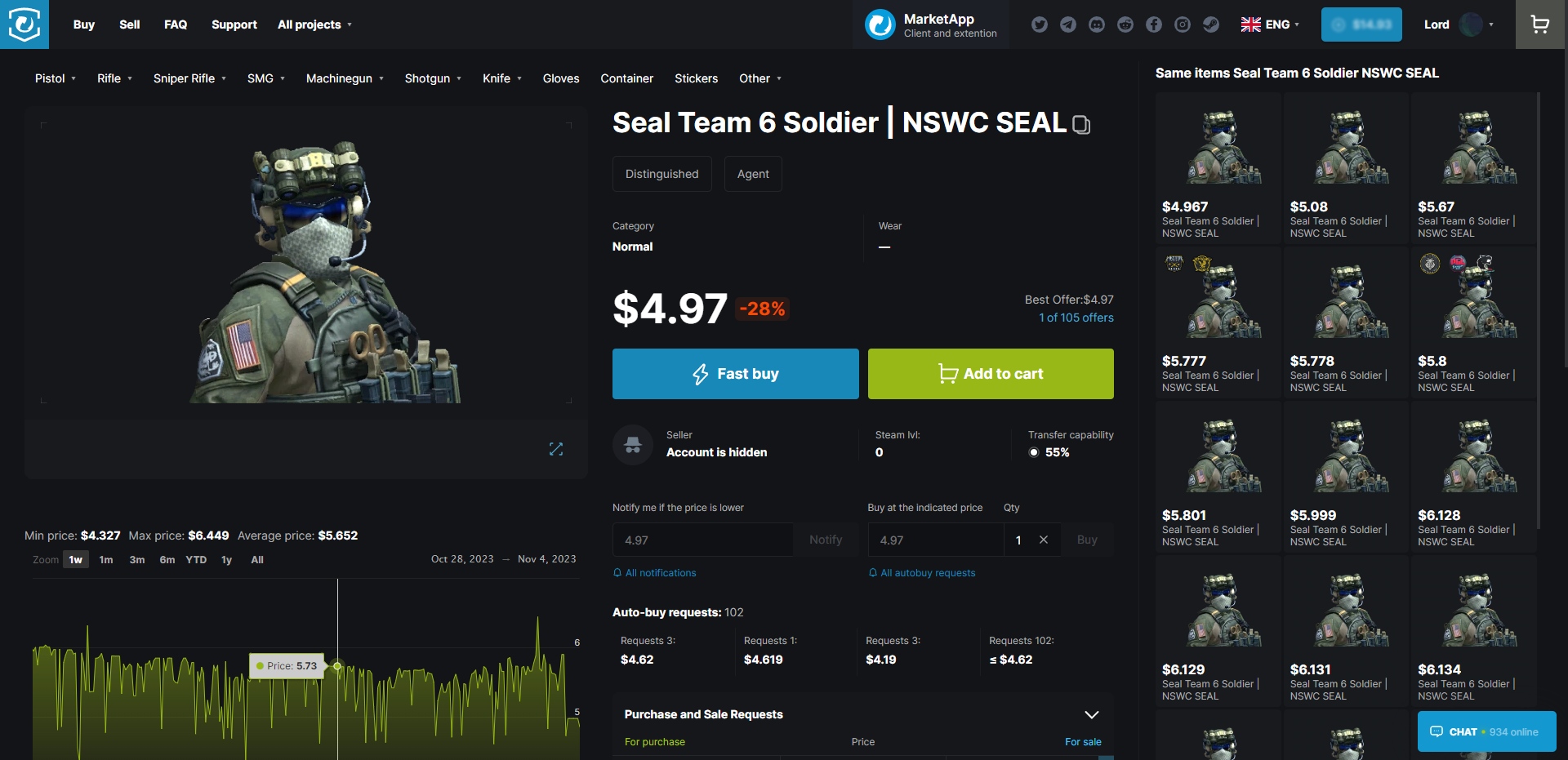Image resolution: width=1568 pixels, height=760 pixels.
Task: Click the hidden seller avatar icon
Action: click(x=633, y=445)
